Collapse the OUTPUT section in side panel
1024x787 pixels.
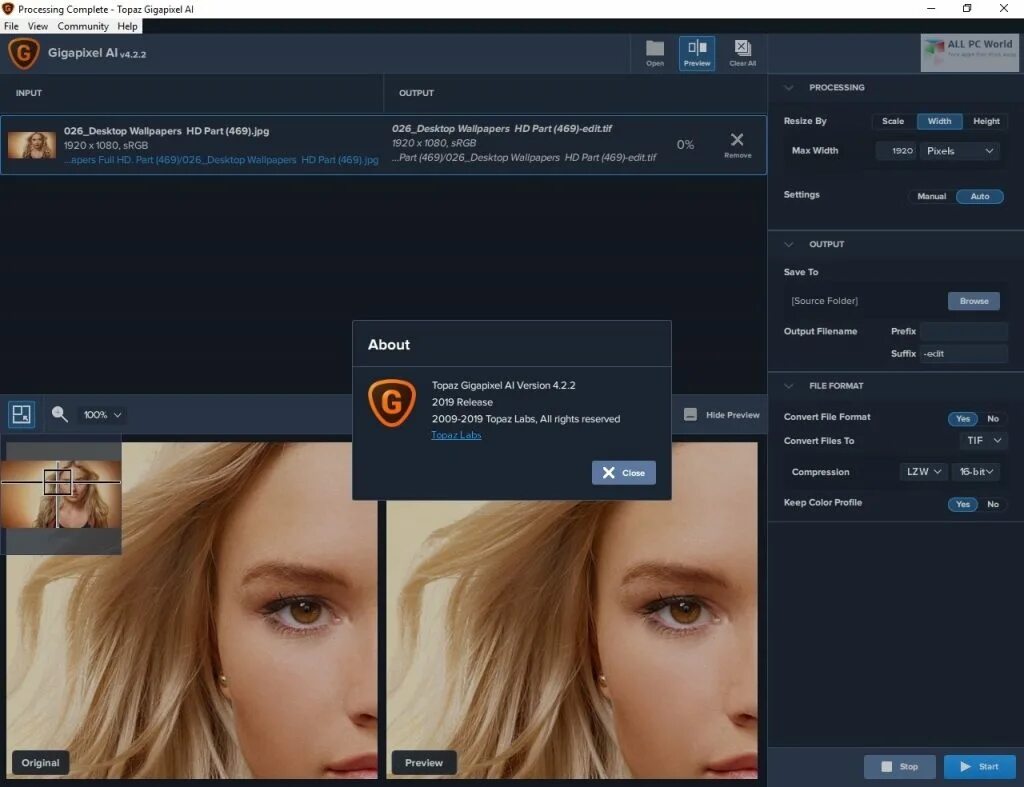pos(789,244)
